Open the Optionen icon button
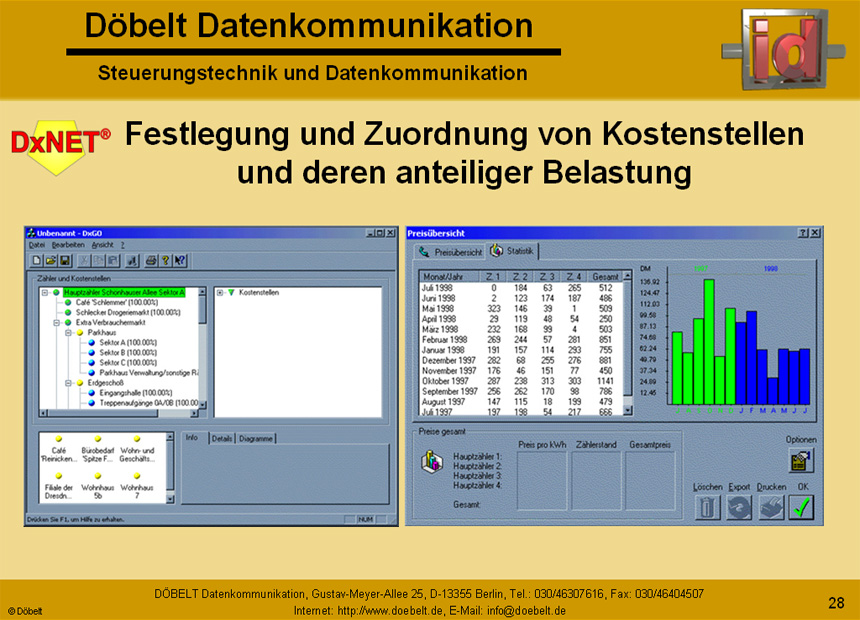Image resolution: width=860 pixels, height=620 pixels. click(801, 460)
